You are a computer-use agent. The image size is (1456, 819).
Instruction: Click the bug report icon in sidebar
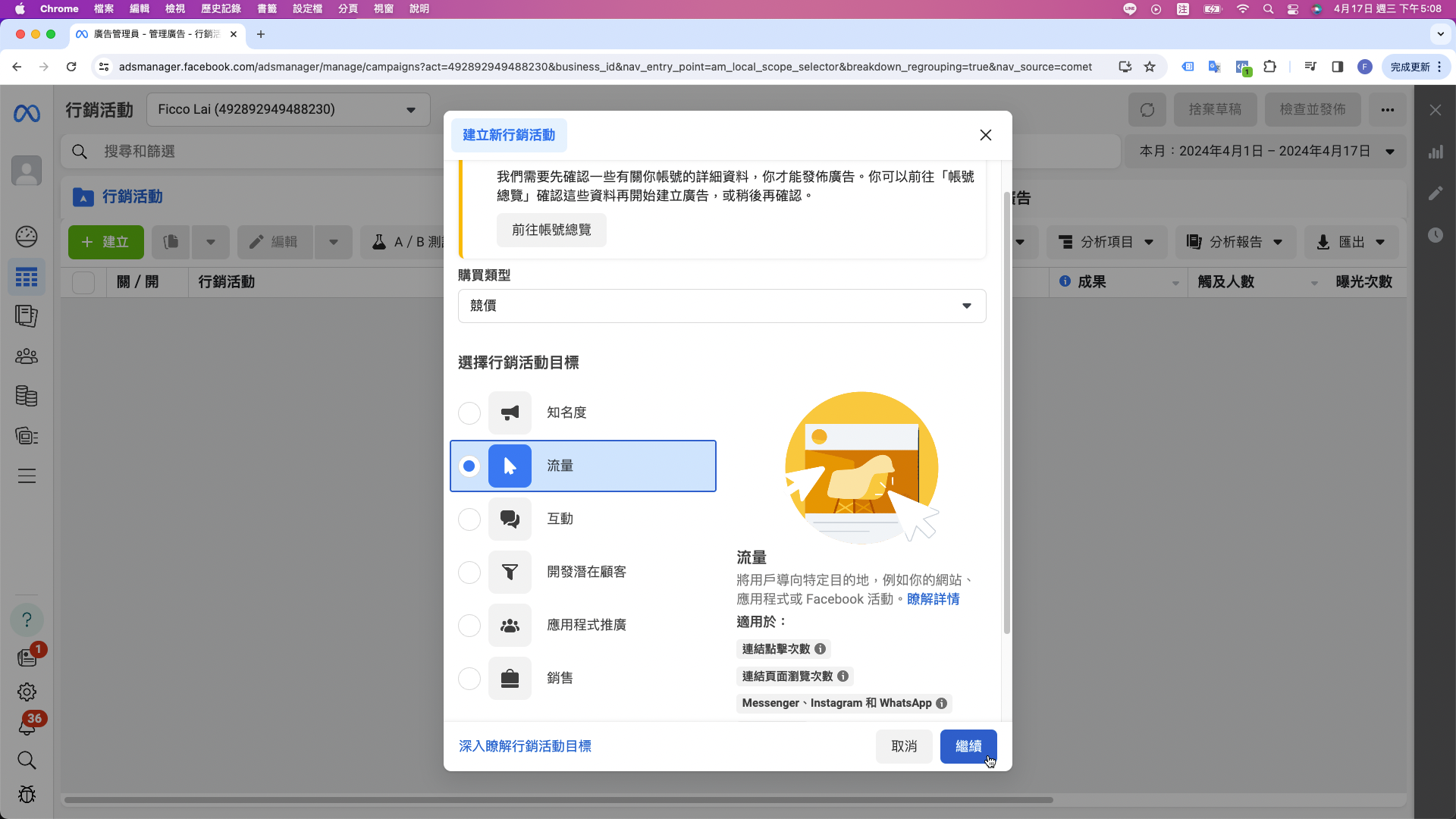coord(27,794)
